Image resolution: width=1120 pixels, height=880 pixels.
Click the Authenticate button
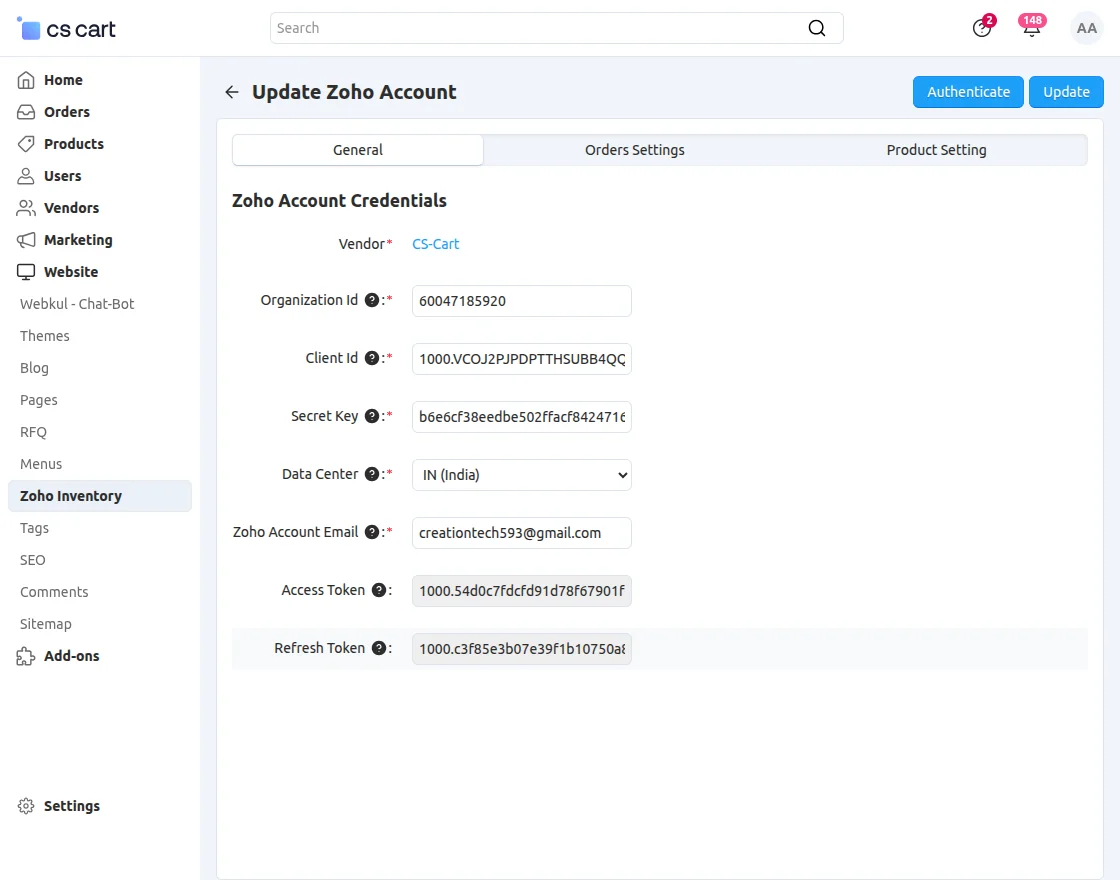click(x=967, y=91)
